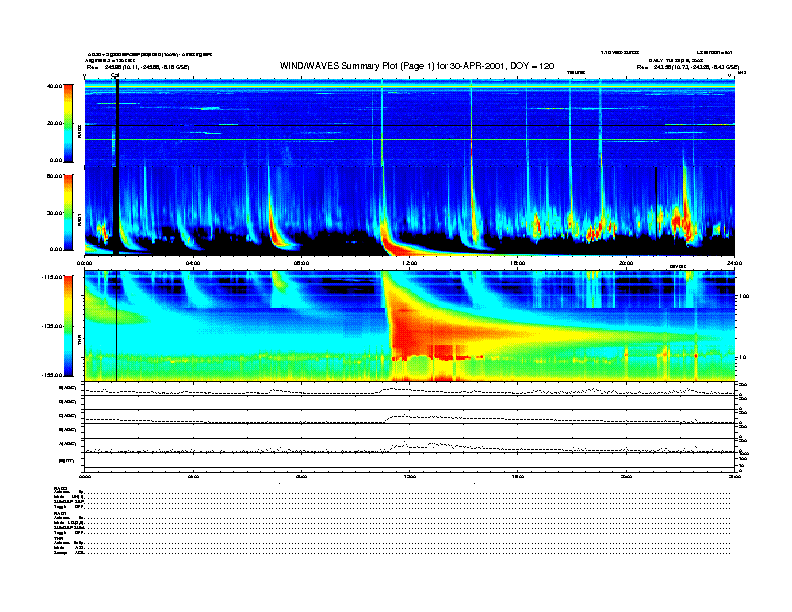Select the 40.00 color scale label
792x612 pixels.
point(54,86)
